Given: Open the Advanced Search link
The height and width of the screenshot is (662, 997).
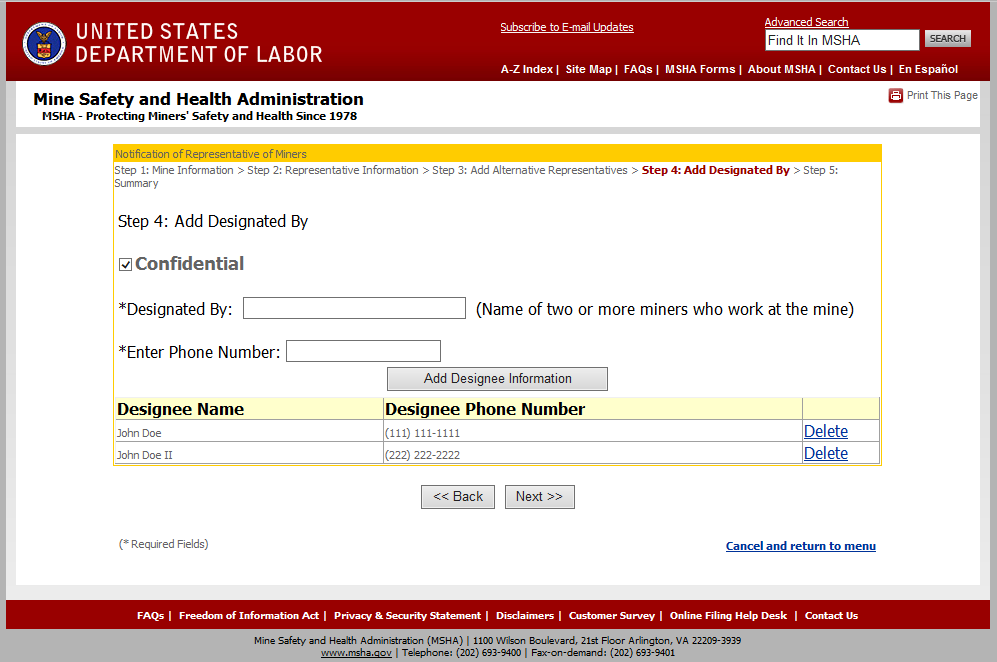Looking at the screenshot, I should pyautogui.click(x=806, y=22).
